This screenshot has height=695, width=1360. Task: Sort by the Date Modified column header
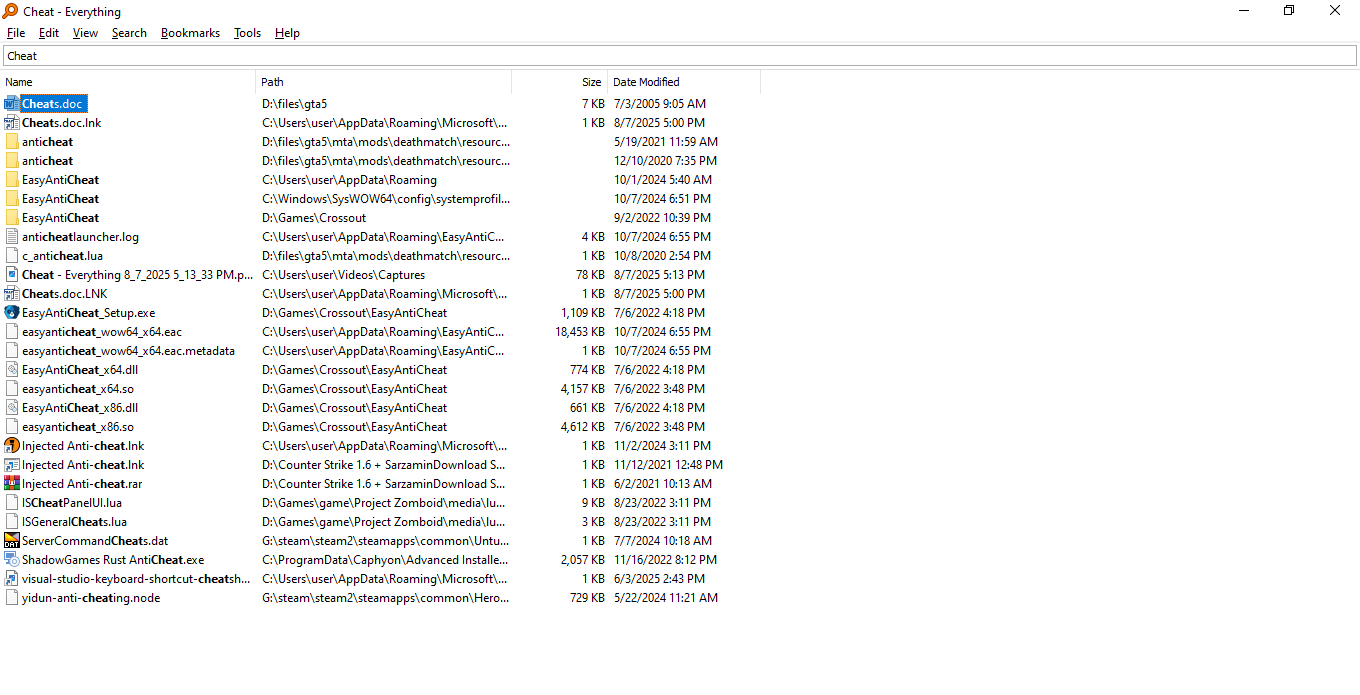point(684,82)
